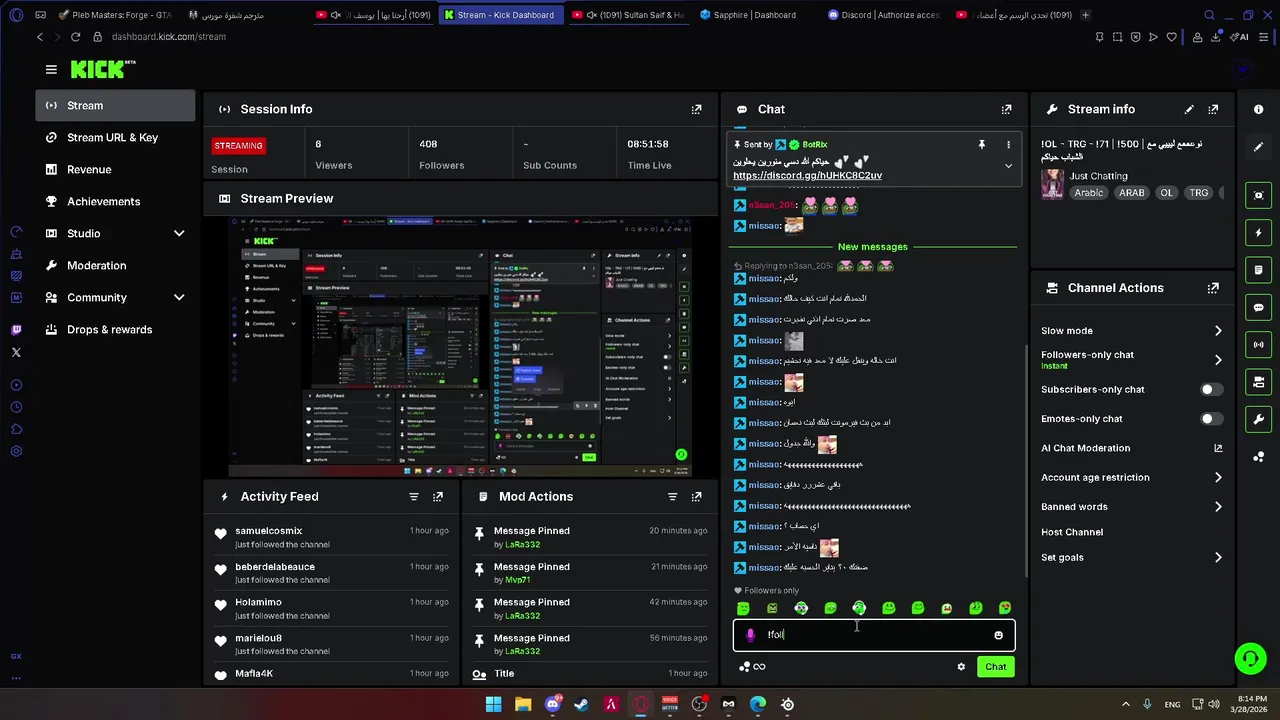
Task: Open Slow mode settings
Action: [x=1131, y=331]
